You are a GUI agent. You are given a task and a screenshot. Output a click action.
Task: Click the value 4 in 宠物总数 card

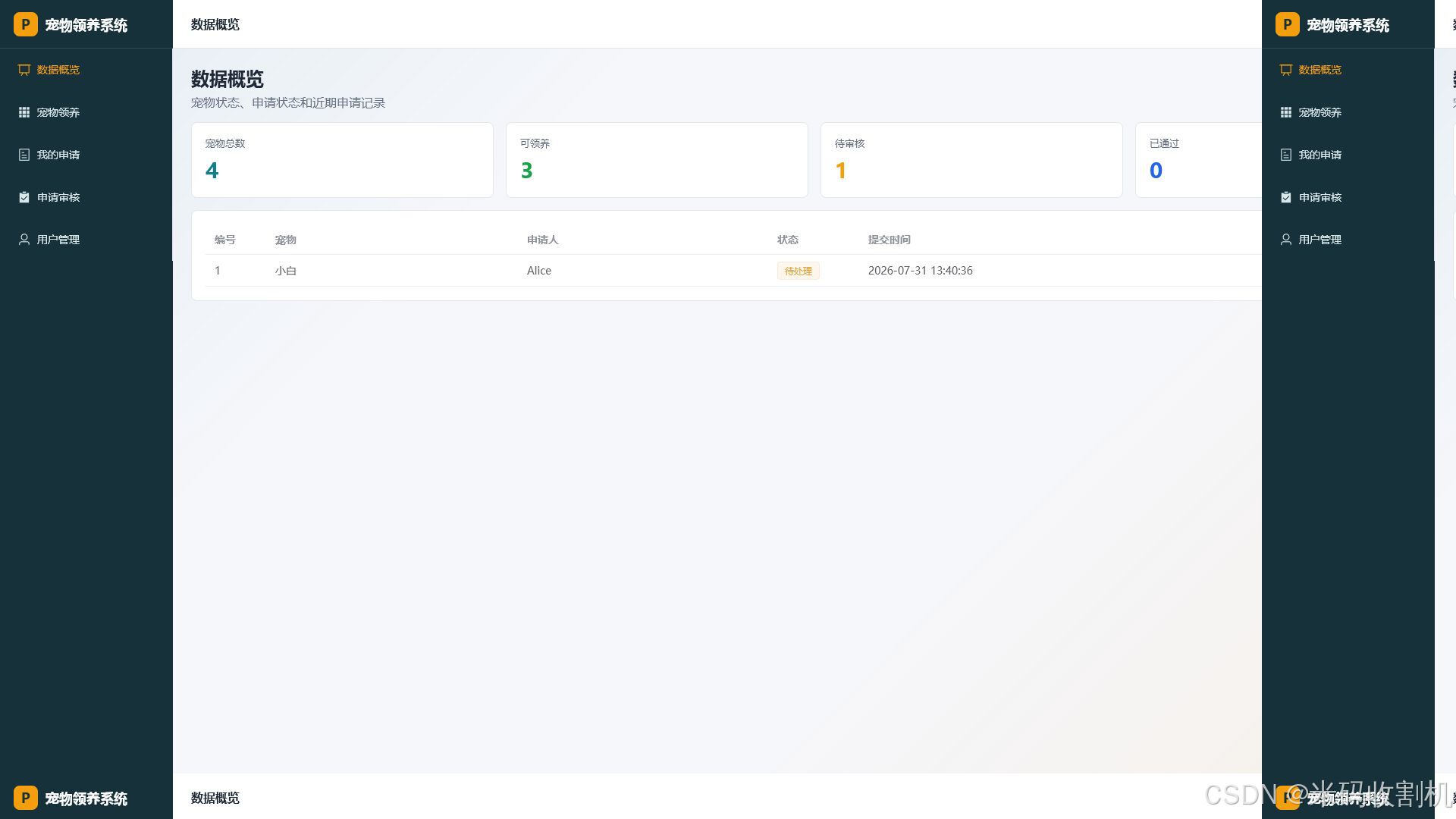[x=212, y=171]
